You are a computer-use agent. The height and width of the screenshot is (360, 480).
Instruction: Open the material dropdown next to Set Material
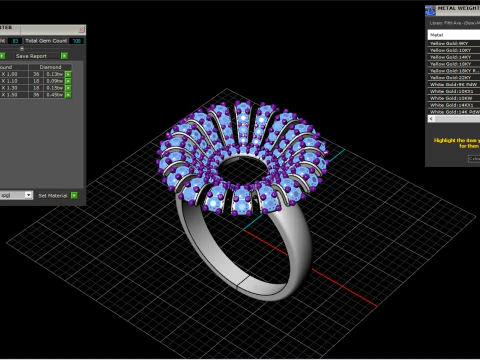tap(28, 195)
